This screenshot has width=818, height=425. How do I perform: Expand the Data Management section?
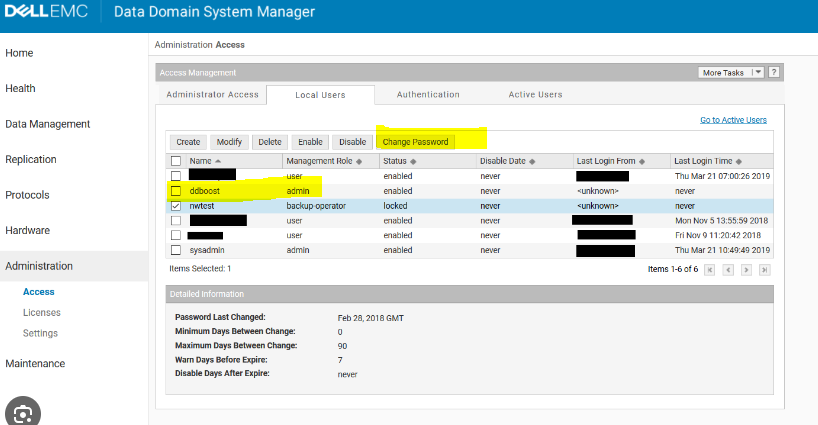click(x=47, y=124)
